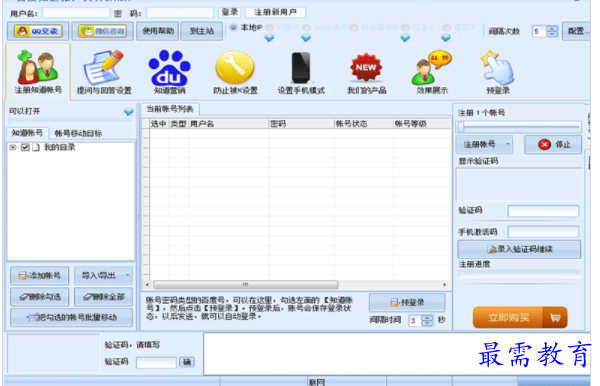Adjust the 间隔次数 spinner arrows

552,31
